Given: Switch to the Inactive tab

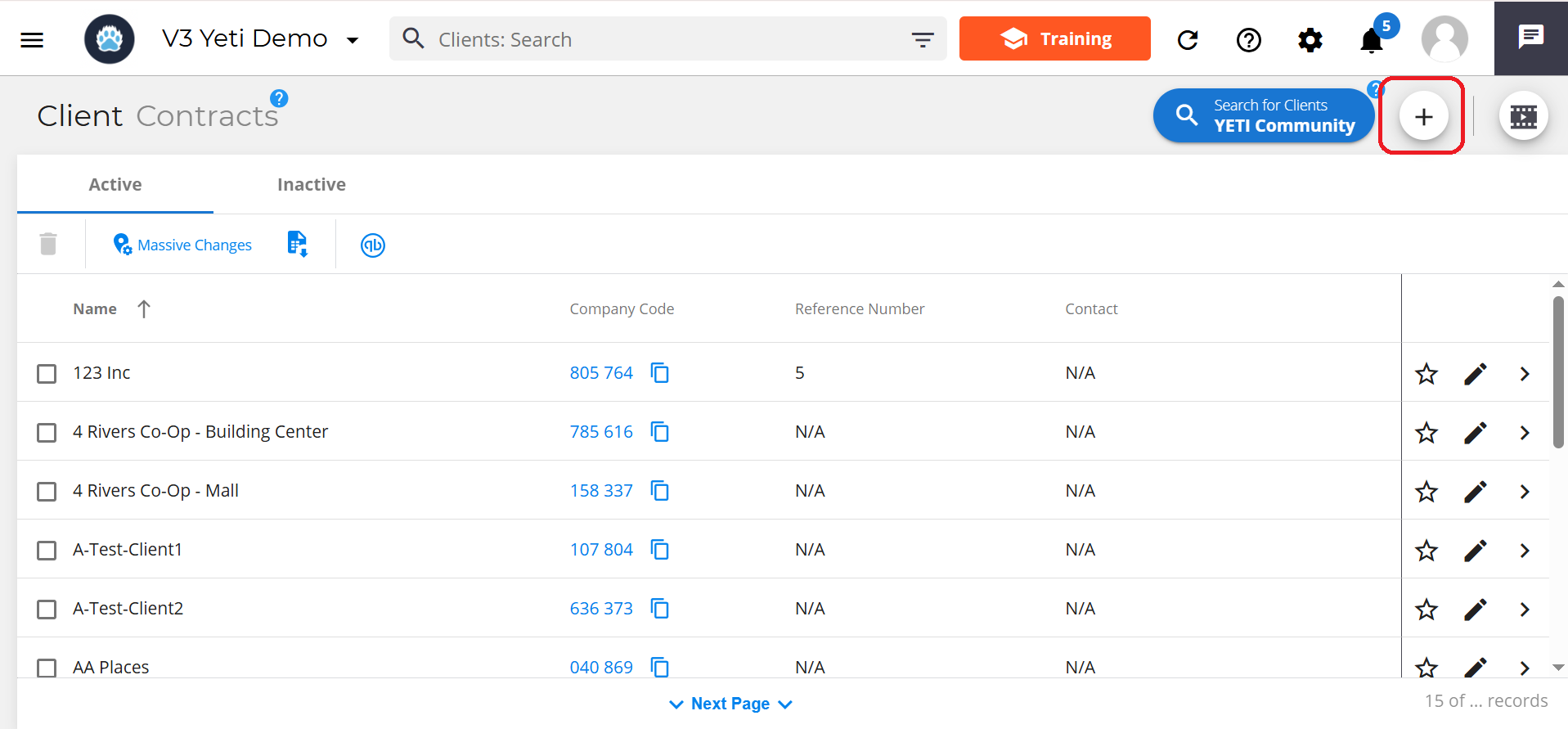Looking at the screenshot, I should tap(311, 185).
